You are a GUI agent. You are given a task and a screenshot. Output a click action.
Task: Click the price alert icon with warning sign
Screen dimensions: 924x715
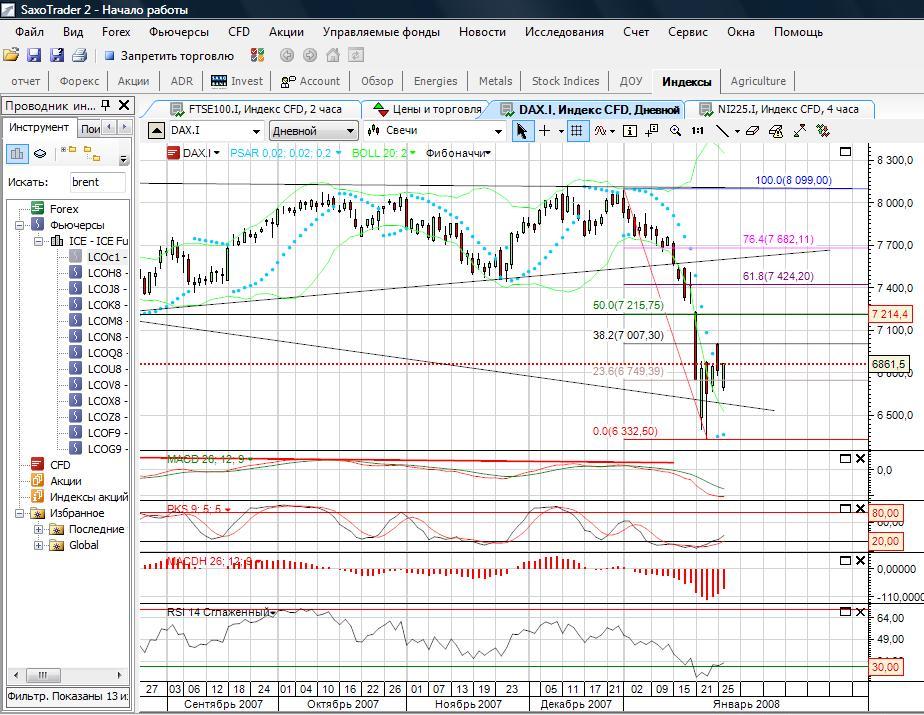(776, 131)
